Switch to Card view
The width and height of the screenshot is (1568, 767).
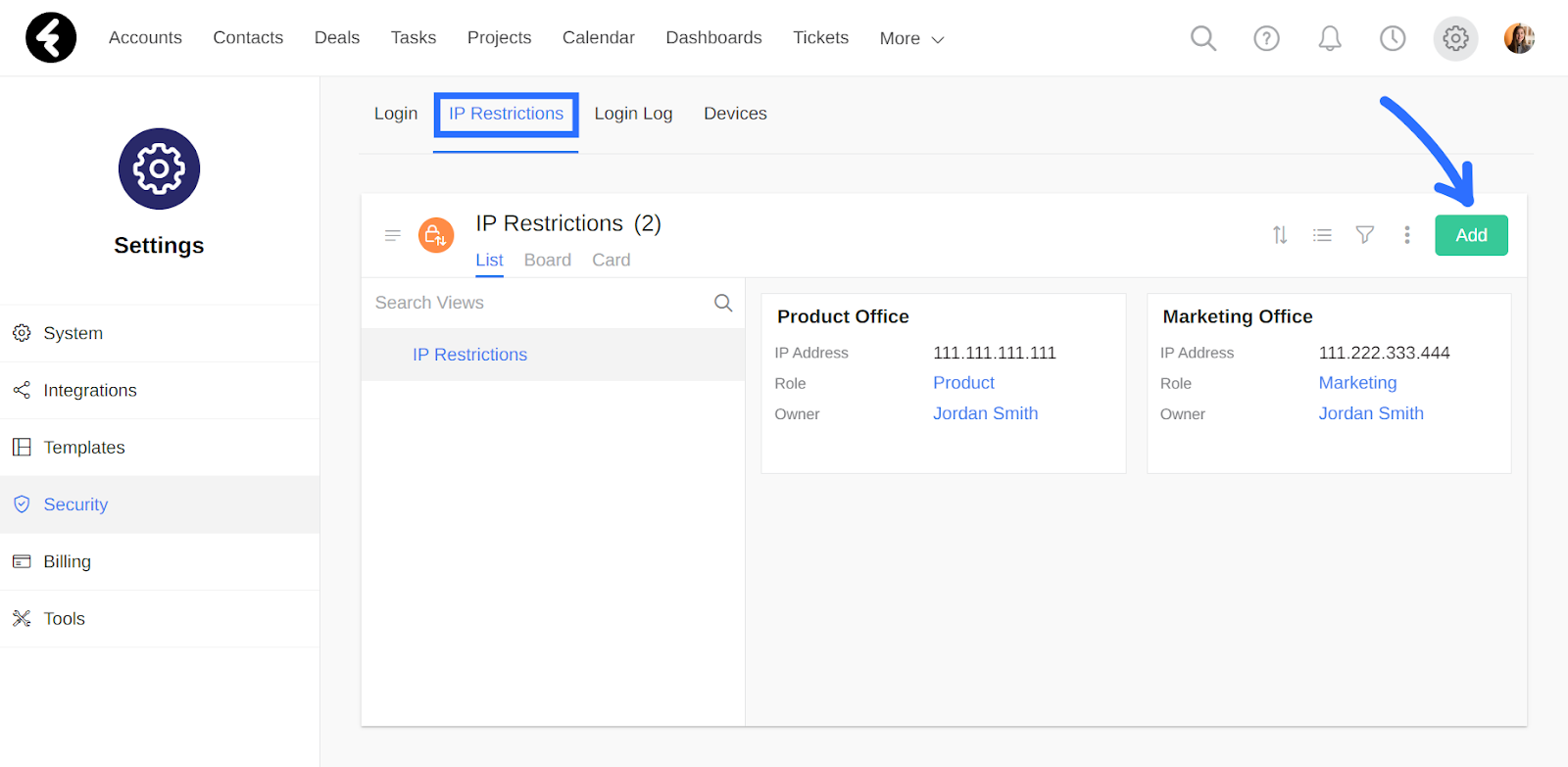(x=612, y=260)
